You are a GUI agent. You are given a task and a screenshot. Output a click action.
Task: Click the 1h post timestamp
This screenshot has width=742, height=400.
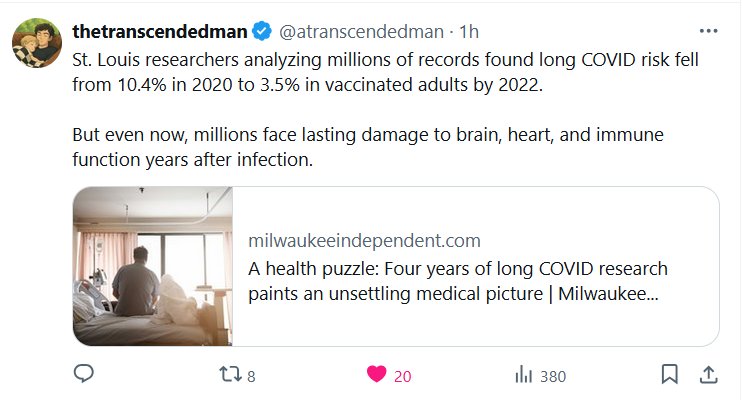click(x=468, y=31)
